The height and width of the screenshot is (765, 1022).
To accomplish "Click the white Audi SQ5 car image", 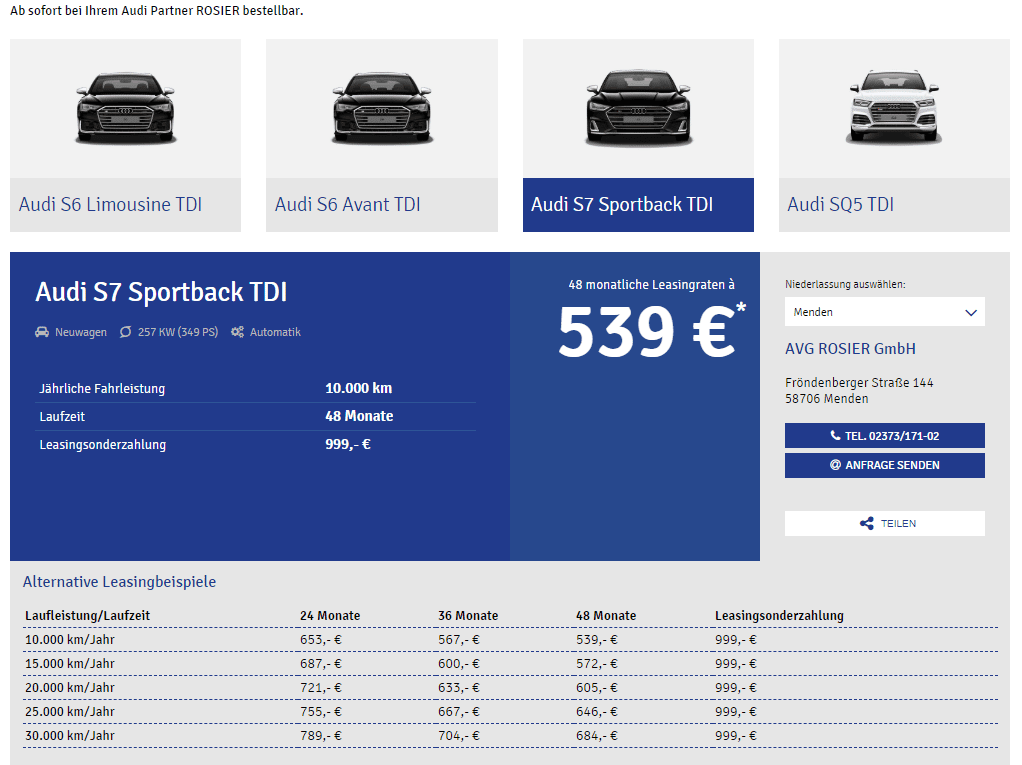I will 894,106.
